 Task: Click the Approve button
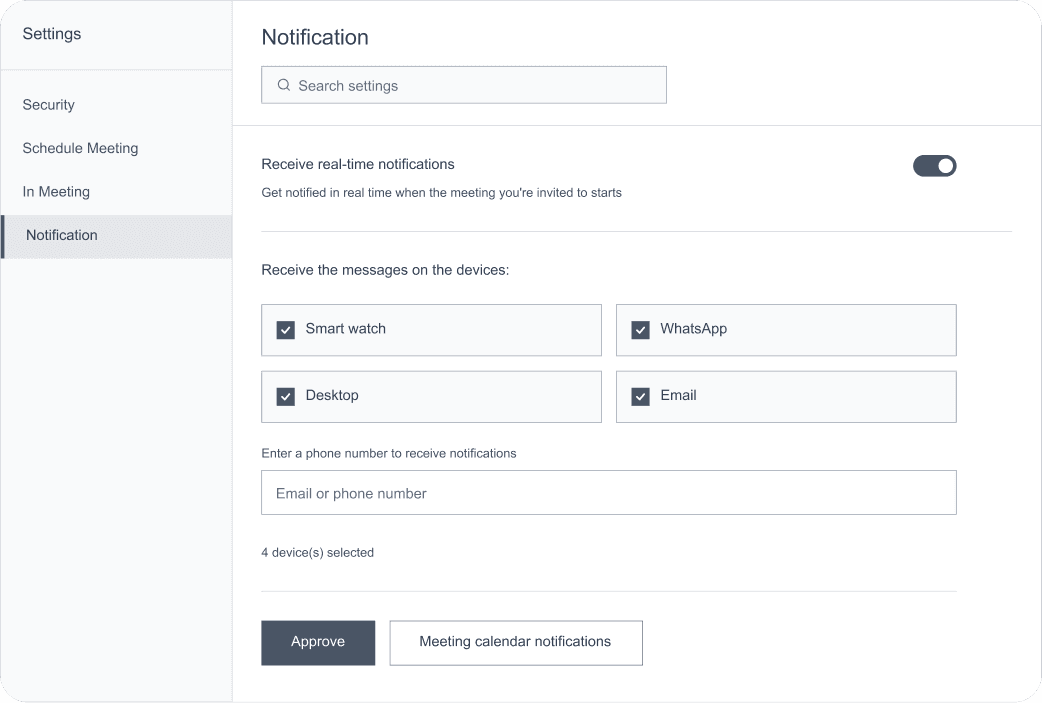(318, 643)
